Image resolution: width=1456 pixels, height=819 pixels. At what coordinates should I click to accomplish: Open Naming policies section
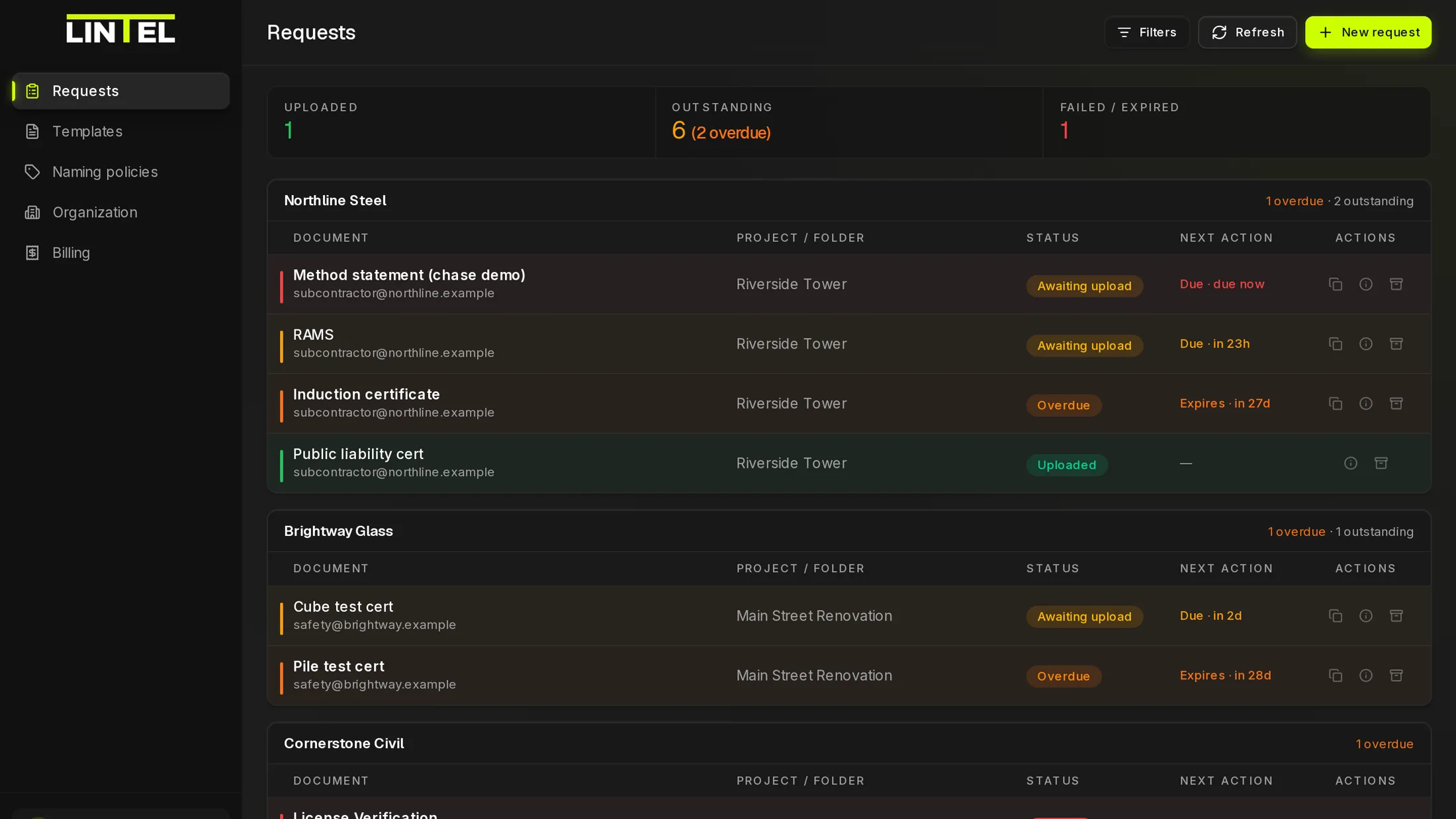(x=120, y=171)
